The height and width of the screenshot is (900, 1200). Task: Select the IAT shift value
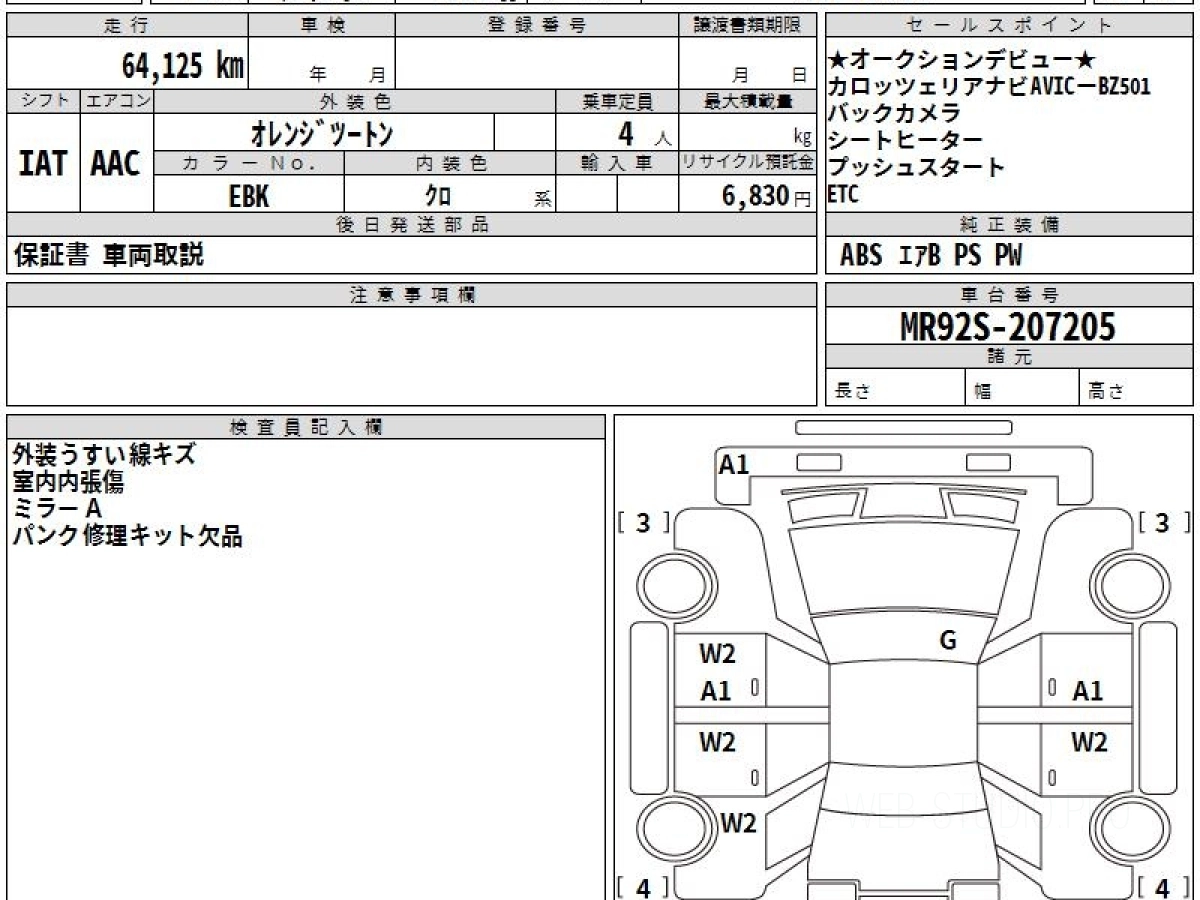pyautogui.click(x=43, y=164)
